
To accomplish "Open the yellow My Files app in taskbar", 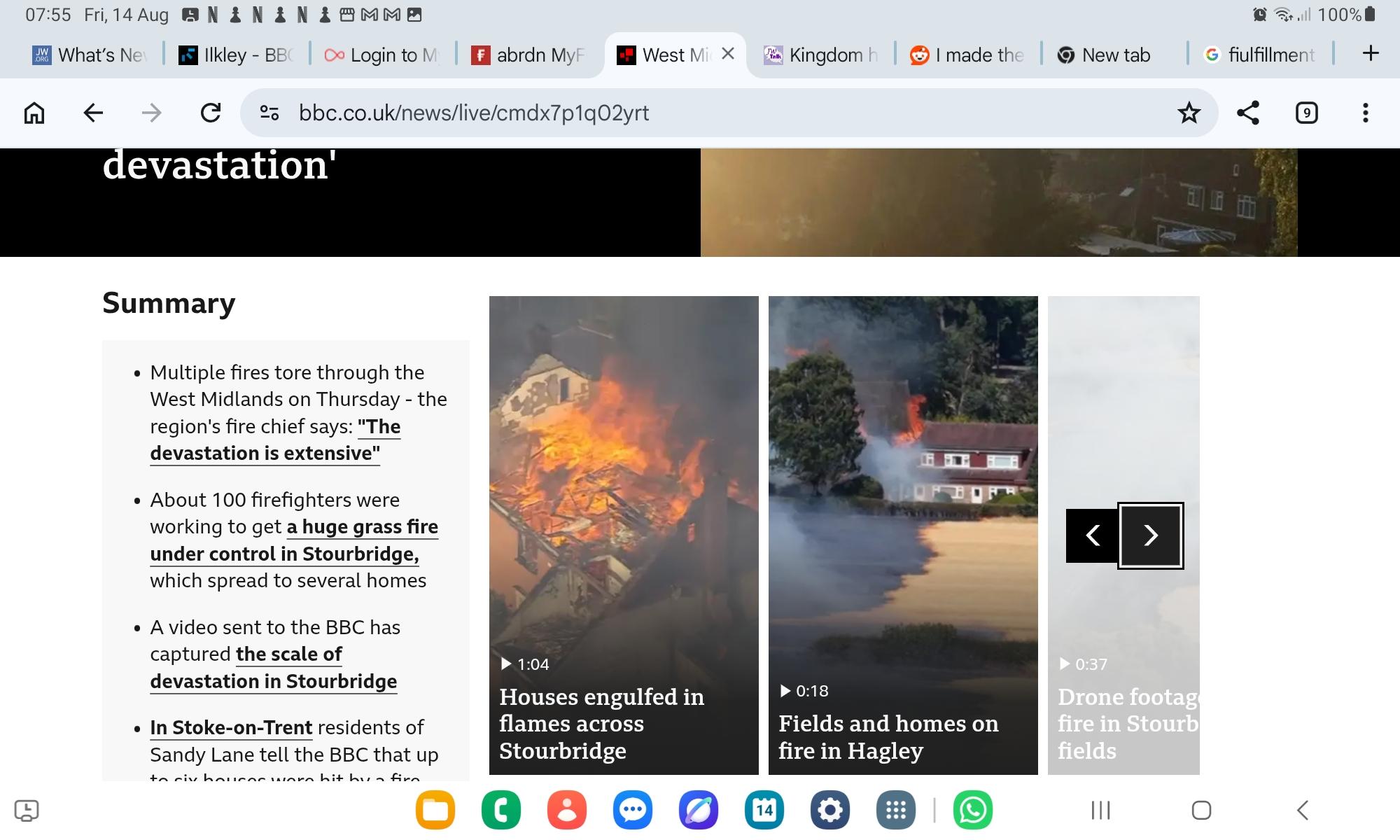I will (435, 810).
